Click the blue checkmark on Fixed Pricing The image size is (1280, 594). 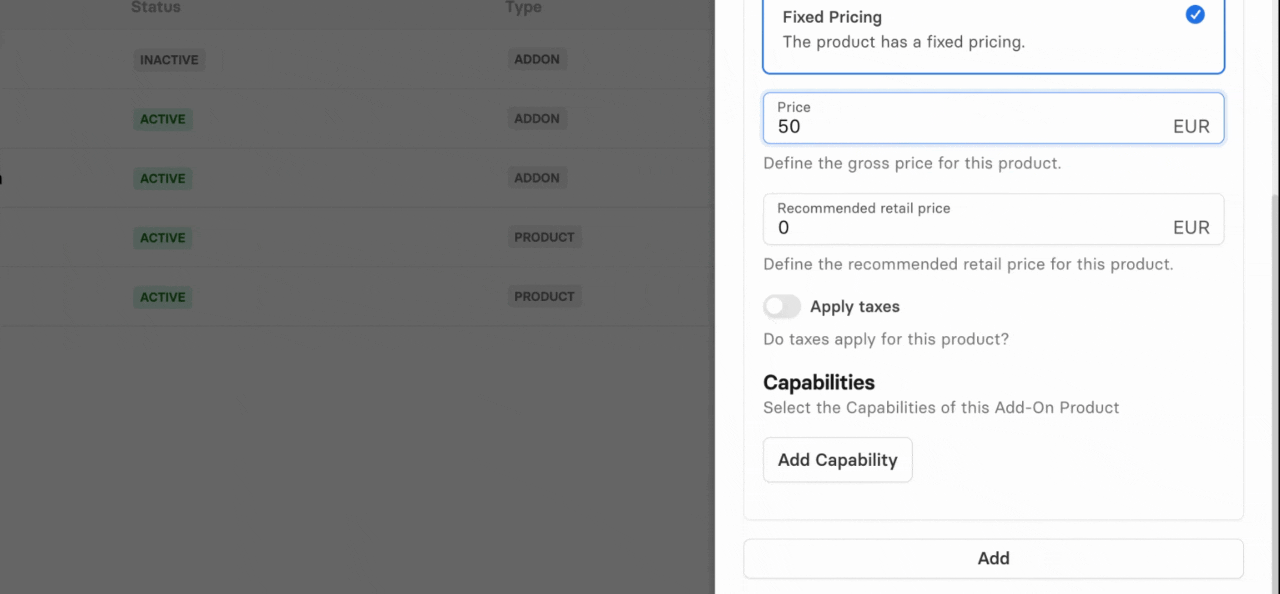click(x=1195, y=15)
